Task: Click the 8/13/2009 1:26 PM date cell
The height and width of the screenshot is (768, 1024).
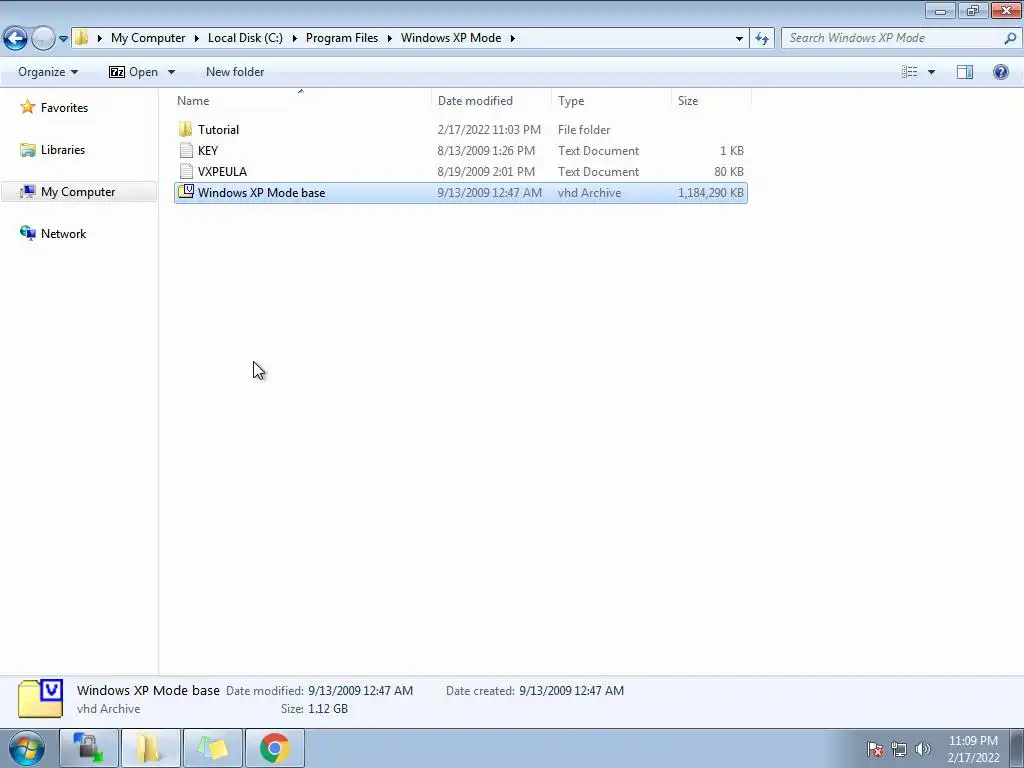Action: pos(486,150)
